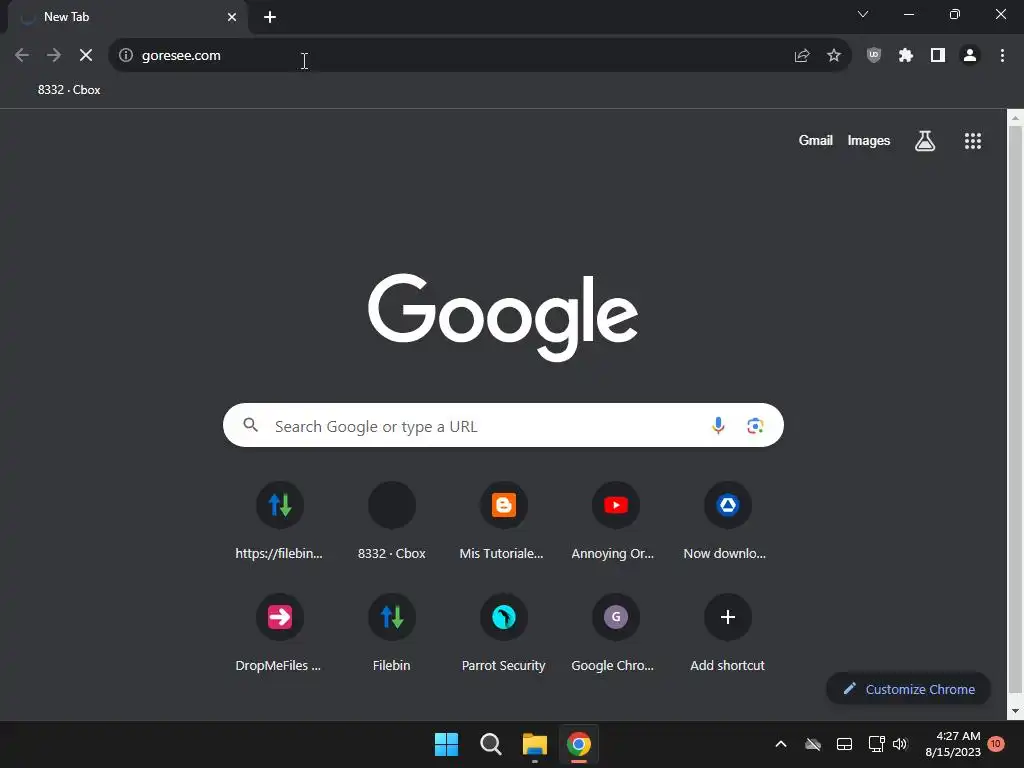Viewport: 1024px width, 768px height.
Task: Close the New Tab tab
Action: click(x=232, y=17)
